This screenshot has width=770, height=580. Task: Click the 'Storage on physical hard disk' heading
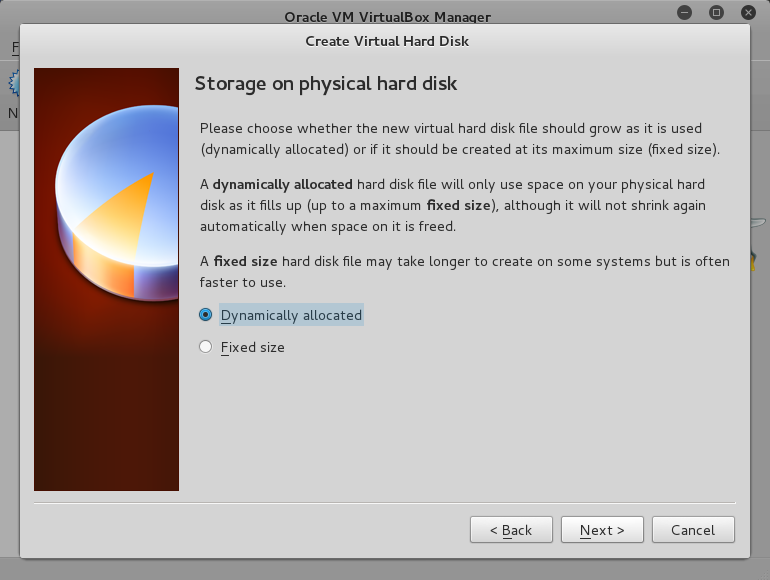point(326,84)
